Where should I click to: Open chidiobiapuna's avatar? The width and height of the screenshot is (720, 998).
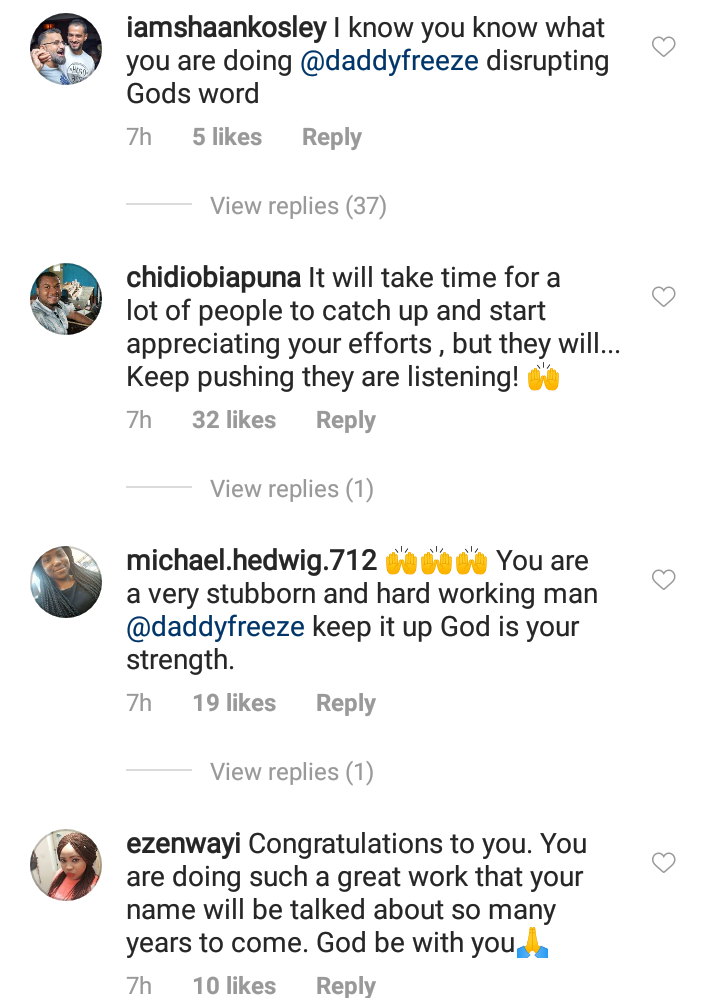click(x=64, y=298)
